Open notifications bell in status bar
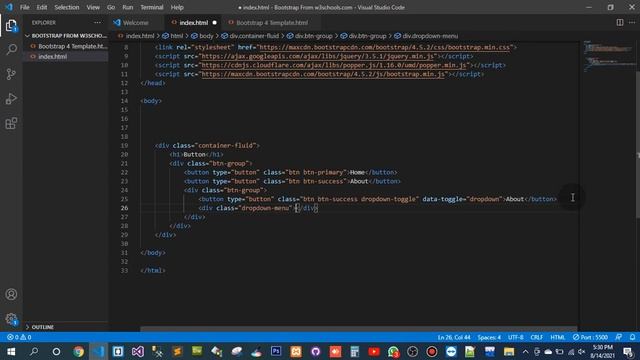 (632, 337)
